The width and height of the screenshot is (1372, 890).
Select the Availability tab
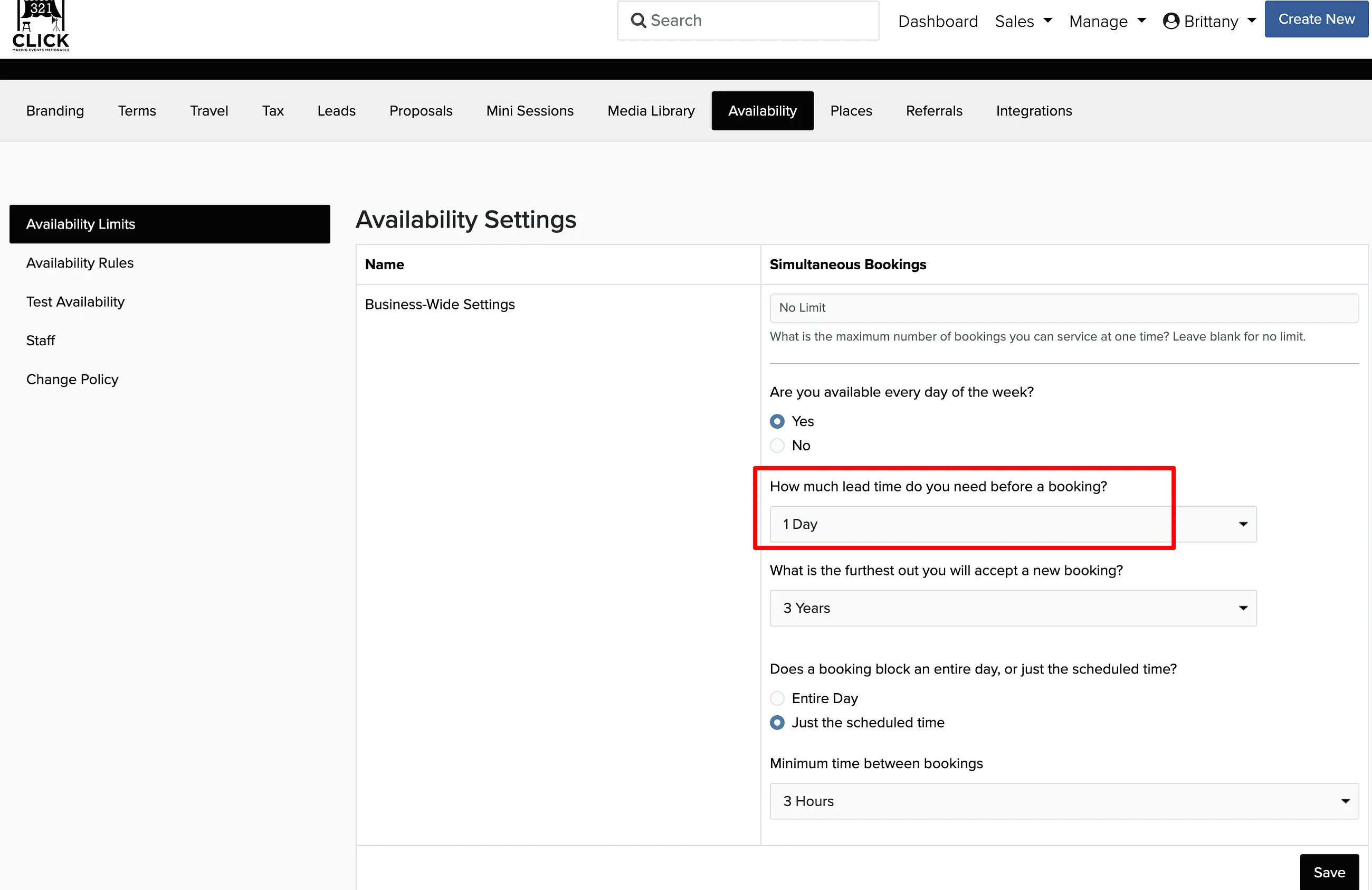762,111
